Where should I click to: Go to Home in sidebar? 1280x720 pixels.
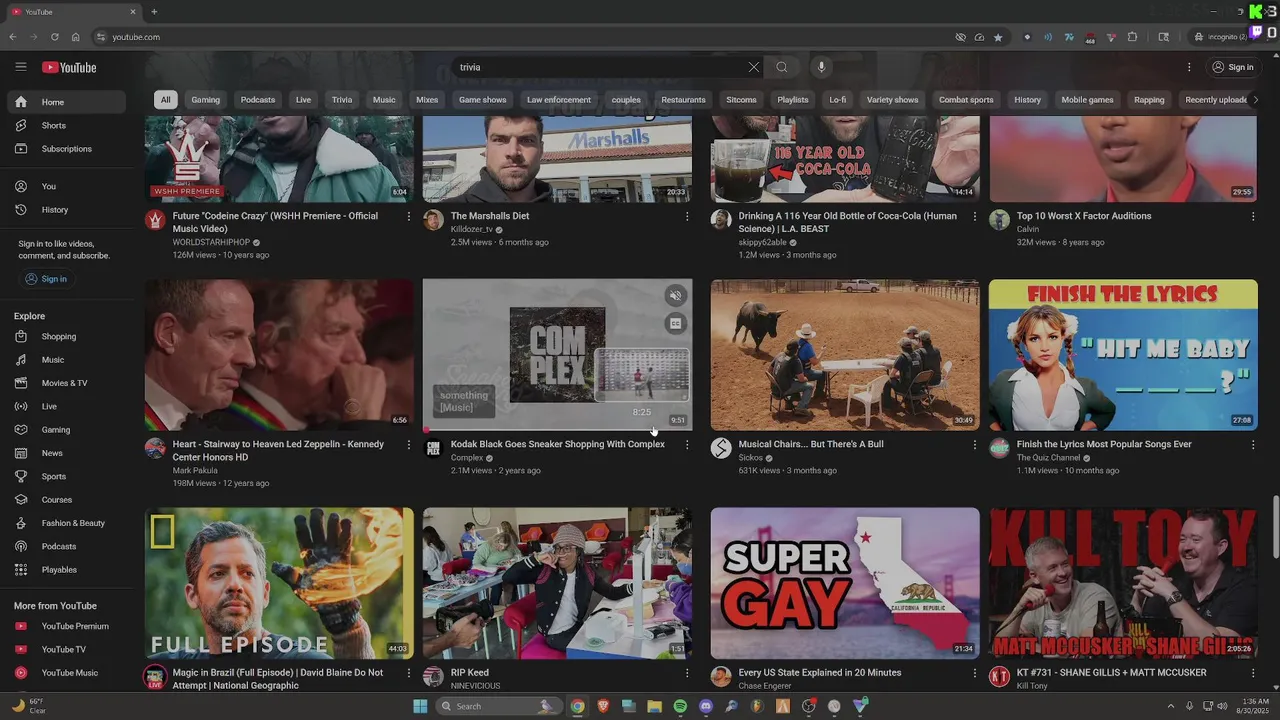[66, 102]
